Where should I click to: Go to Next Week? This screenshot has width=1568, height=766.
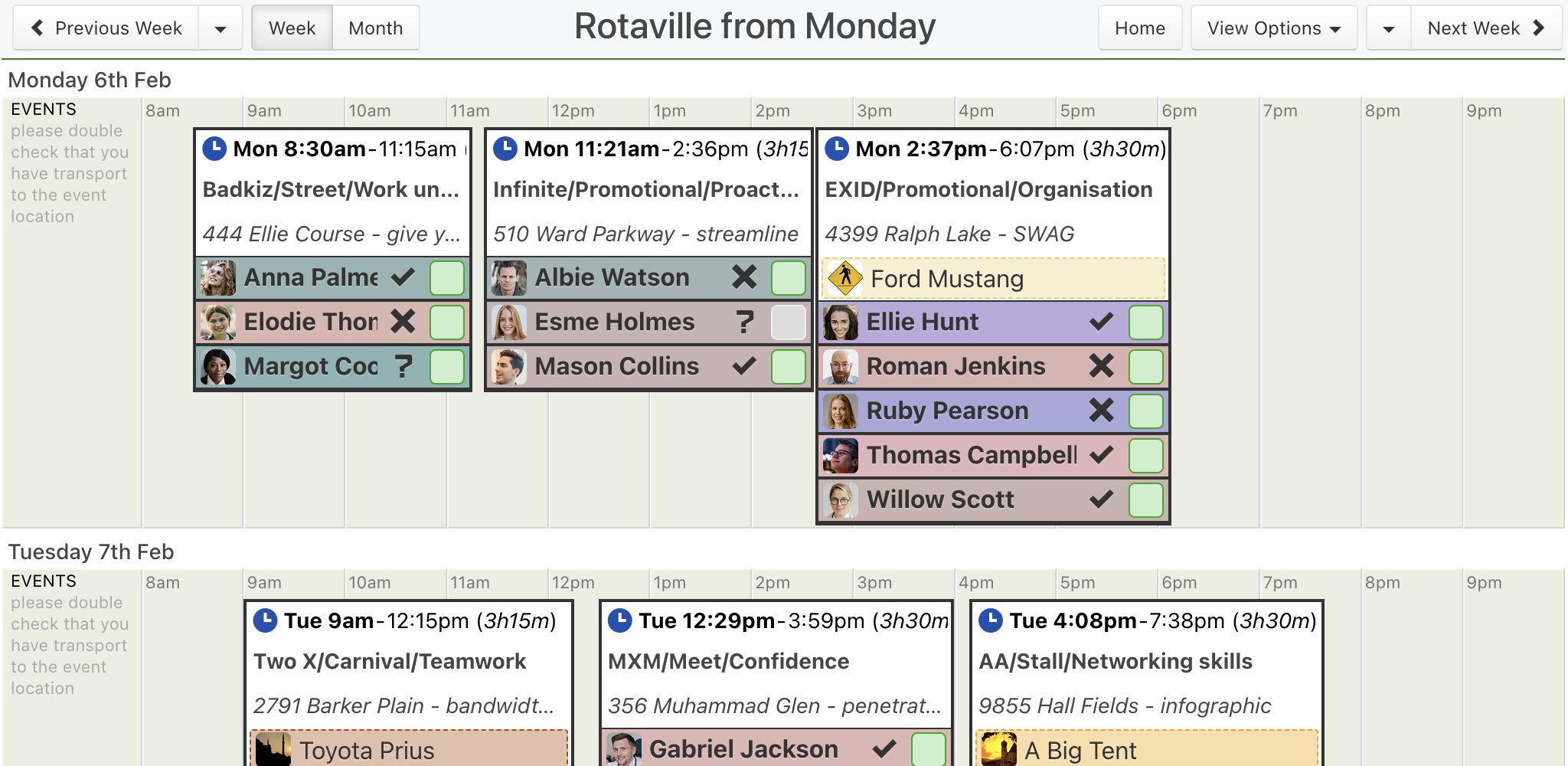click(x=1485, y=28)
